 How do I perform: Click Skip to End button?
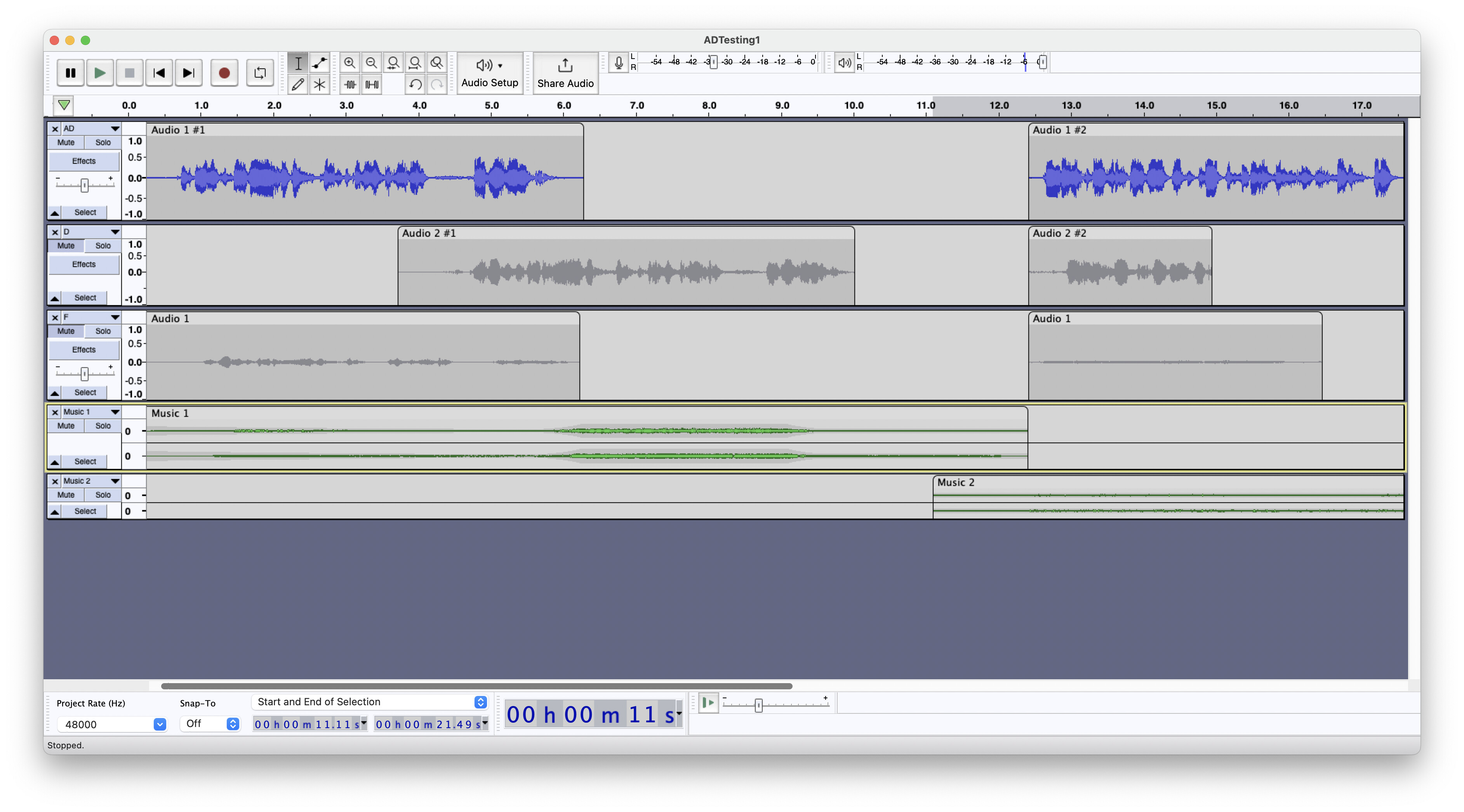188,73
